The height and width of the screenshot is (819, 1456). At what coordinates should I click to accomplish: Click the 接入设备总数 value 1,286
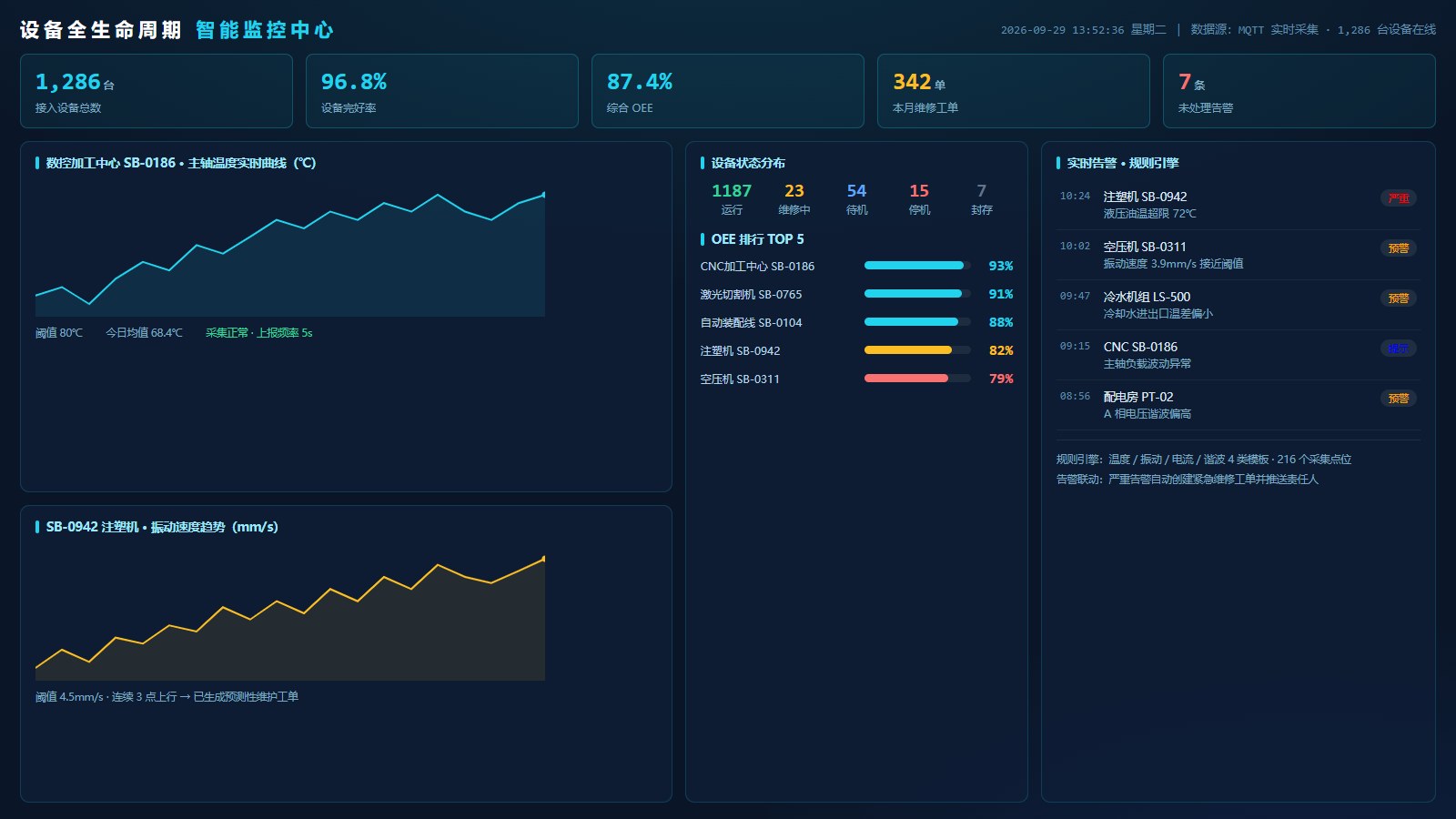(x=67, y=82)
